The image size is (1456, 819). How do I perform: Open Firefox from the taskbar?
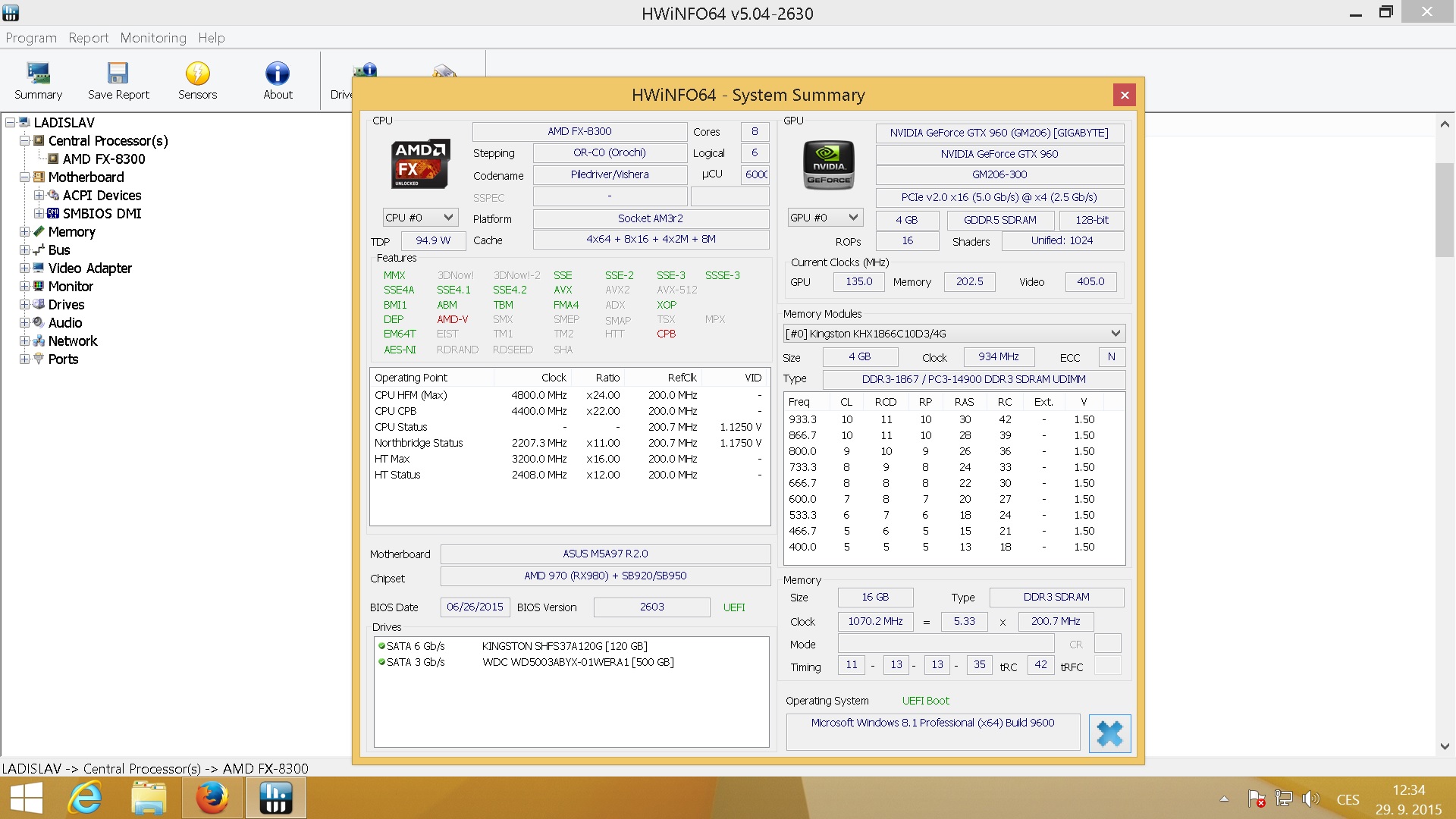(x=212, y=798)
